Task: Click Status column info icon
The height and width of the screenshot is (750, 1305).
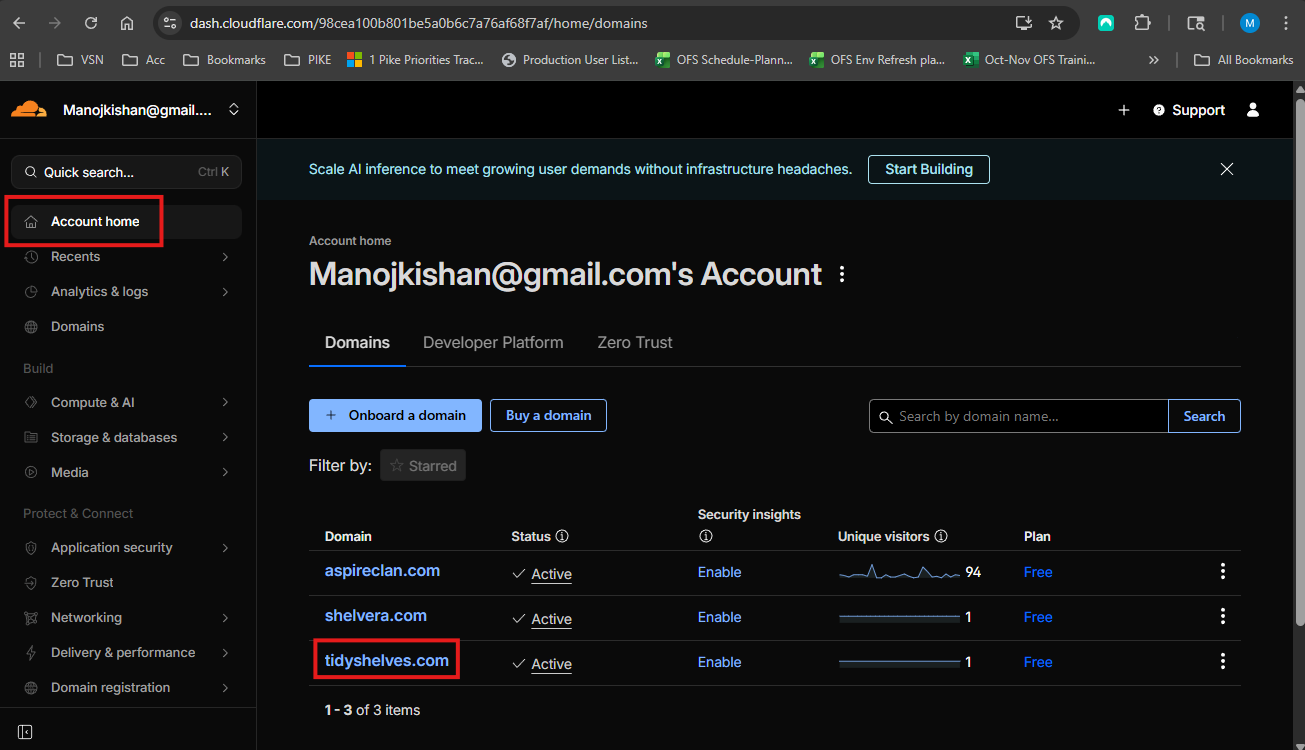Action: coord(562,537)
